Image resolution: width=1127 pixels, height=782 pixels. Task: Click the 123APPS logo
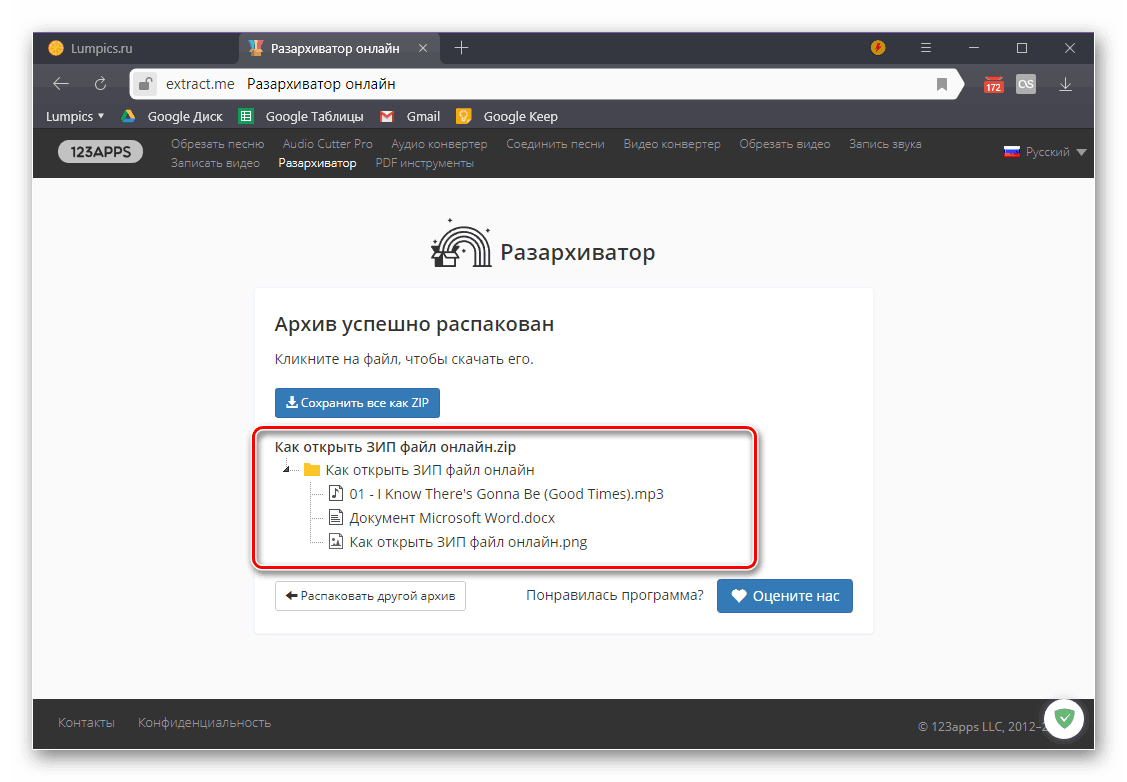click(x=100, y=153)
